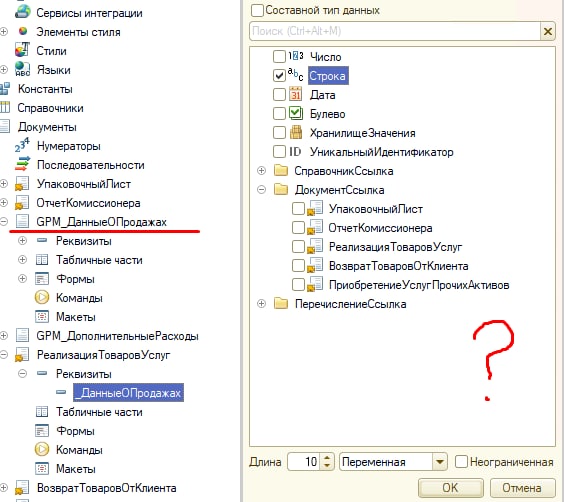This screenshot has height=502, width=564.
Task: Click the Команды icon under GPM_ДанныеОПродажах
Action: click(x=42, y=297)
